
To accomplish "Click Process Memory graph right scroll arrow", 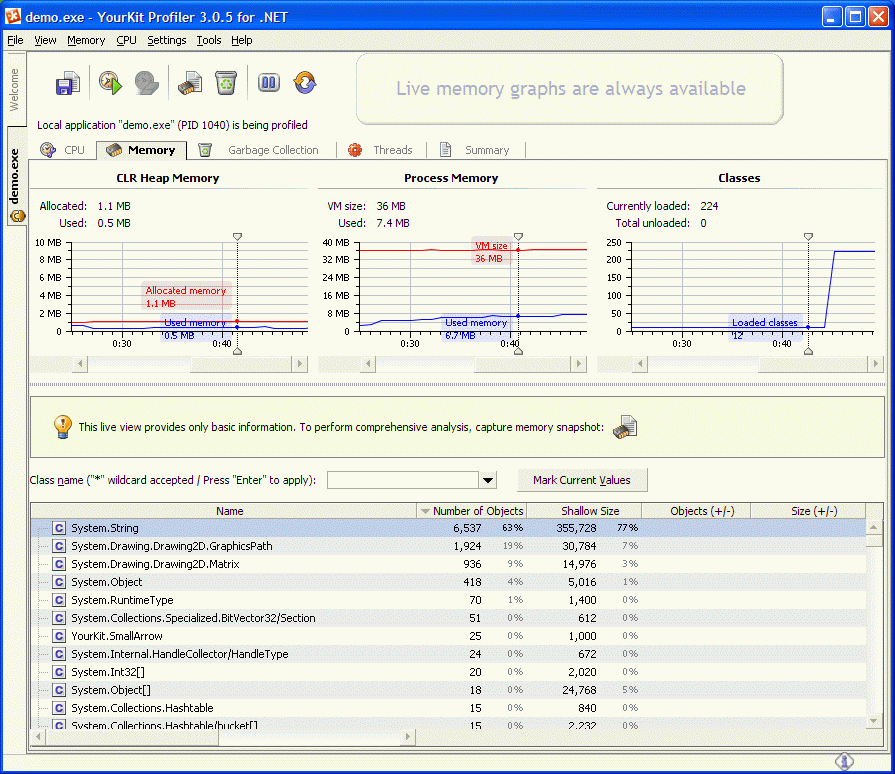I will point(579,364).
